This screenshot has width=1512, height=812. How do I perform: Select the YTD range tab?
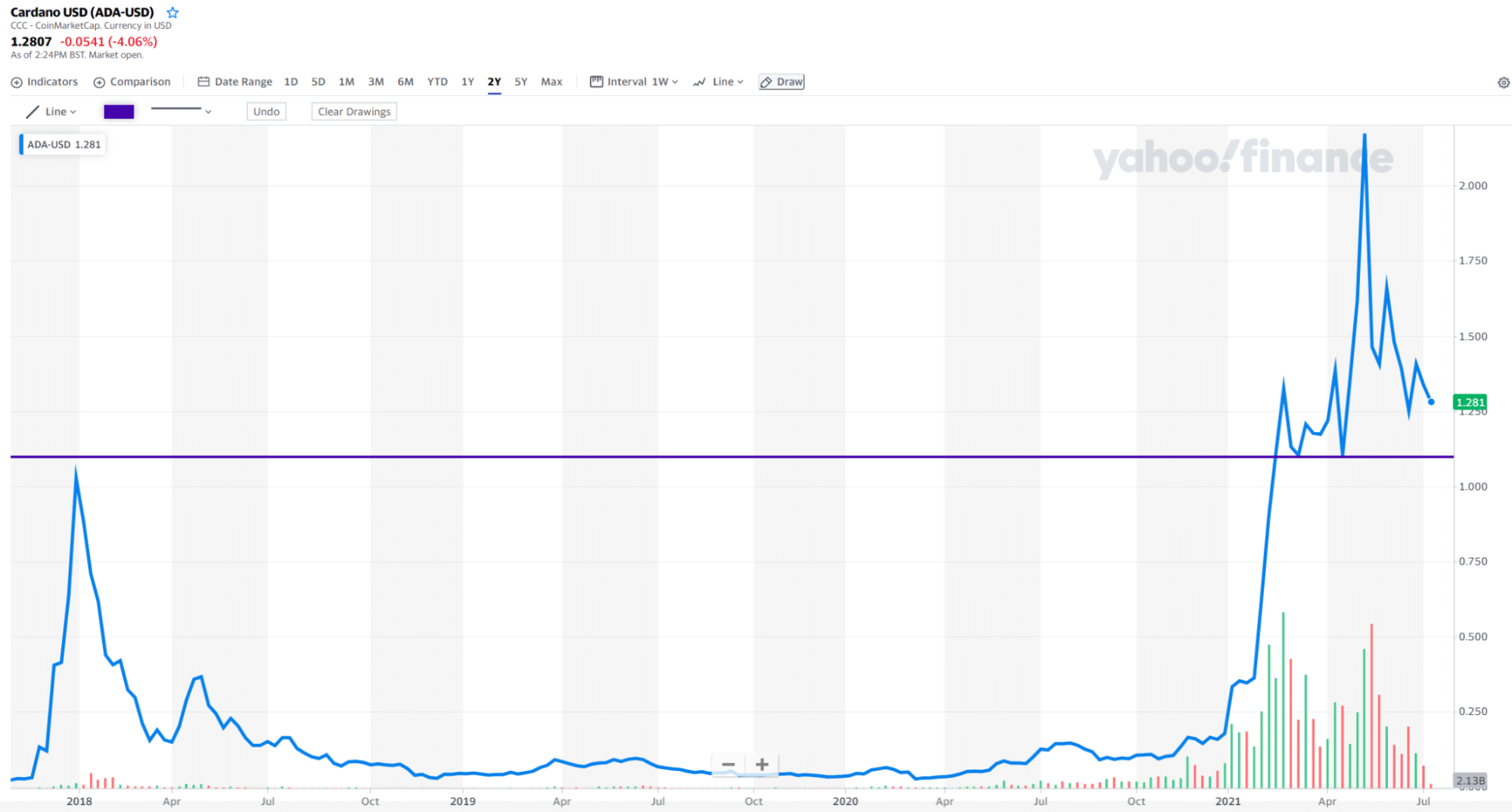pyautogui.click(x=437, y=82)
